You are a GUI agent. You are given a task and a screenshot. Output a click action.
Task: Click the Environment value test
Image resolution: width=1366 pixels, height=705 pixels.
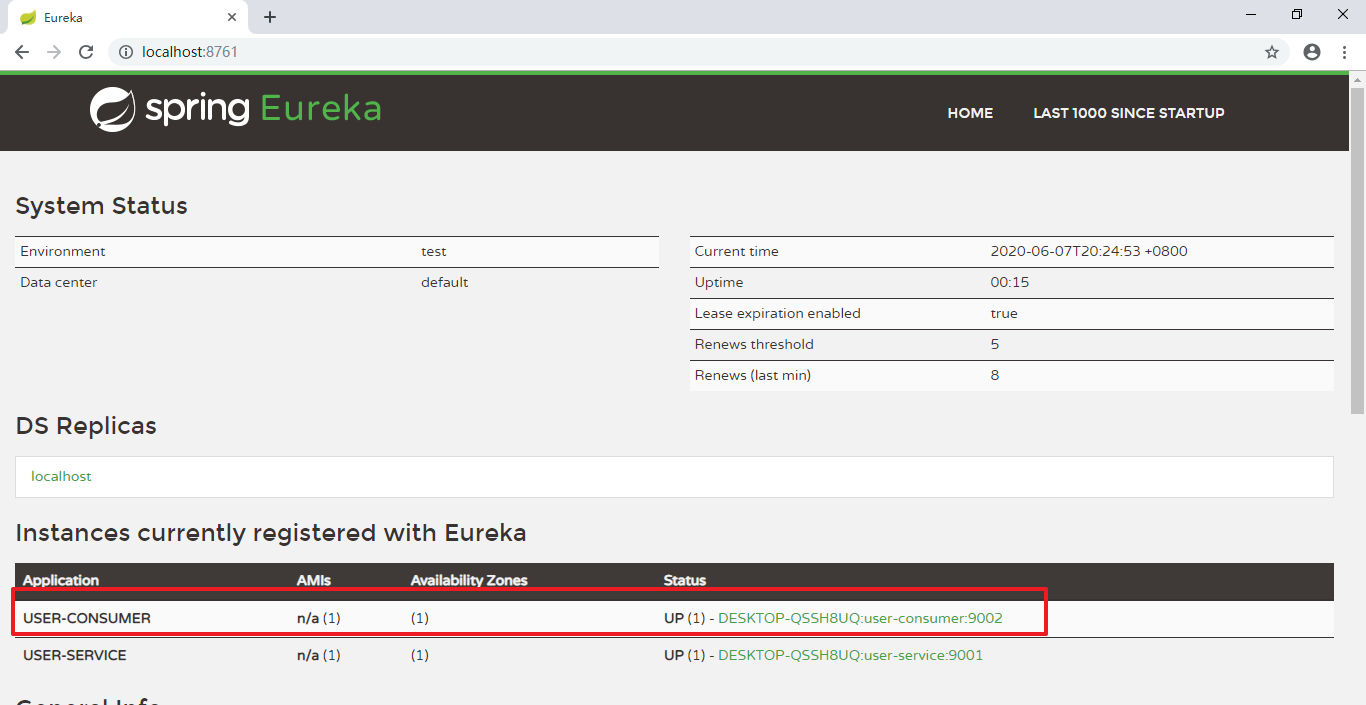pyautogui.click(x=434, y=251)
